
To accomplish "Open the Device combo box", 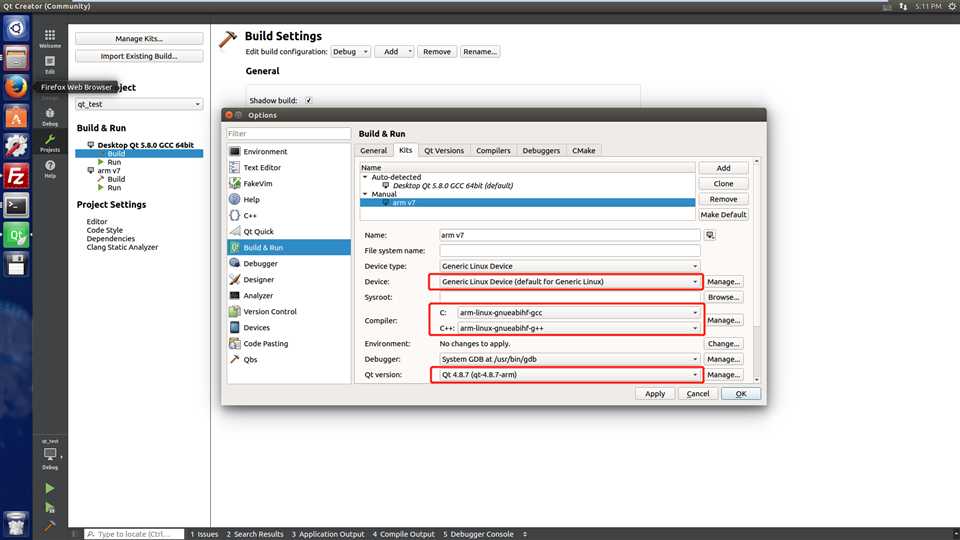I will coord(569,282).
